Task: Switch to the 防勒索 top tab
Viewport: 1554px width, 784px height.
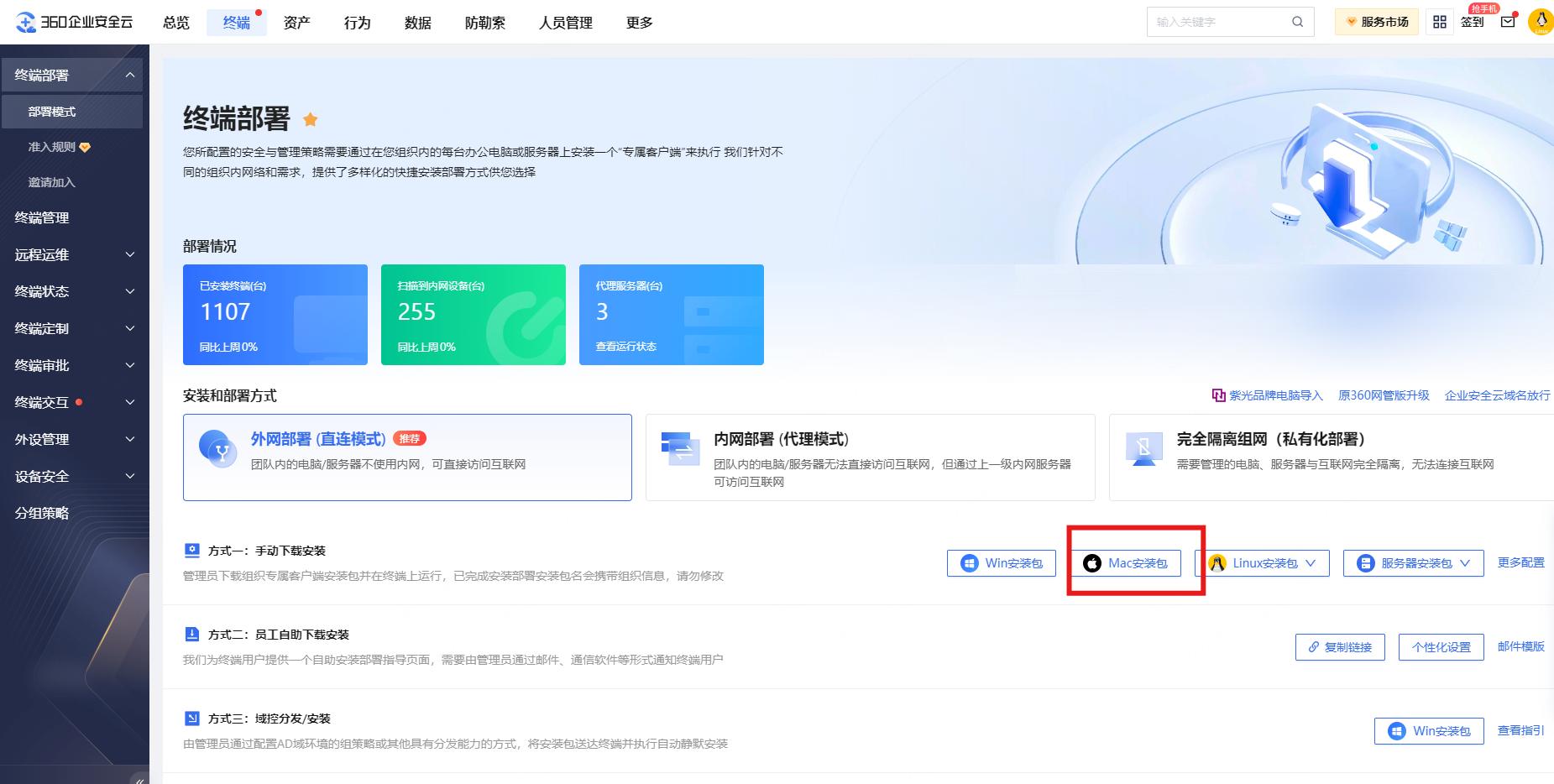Action: pos(485,23)
